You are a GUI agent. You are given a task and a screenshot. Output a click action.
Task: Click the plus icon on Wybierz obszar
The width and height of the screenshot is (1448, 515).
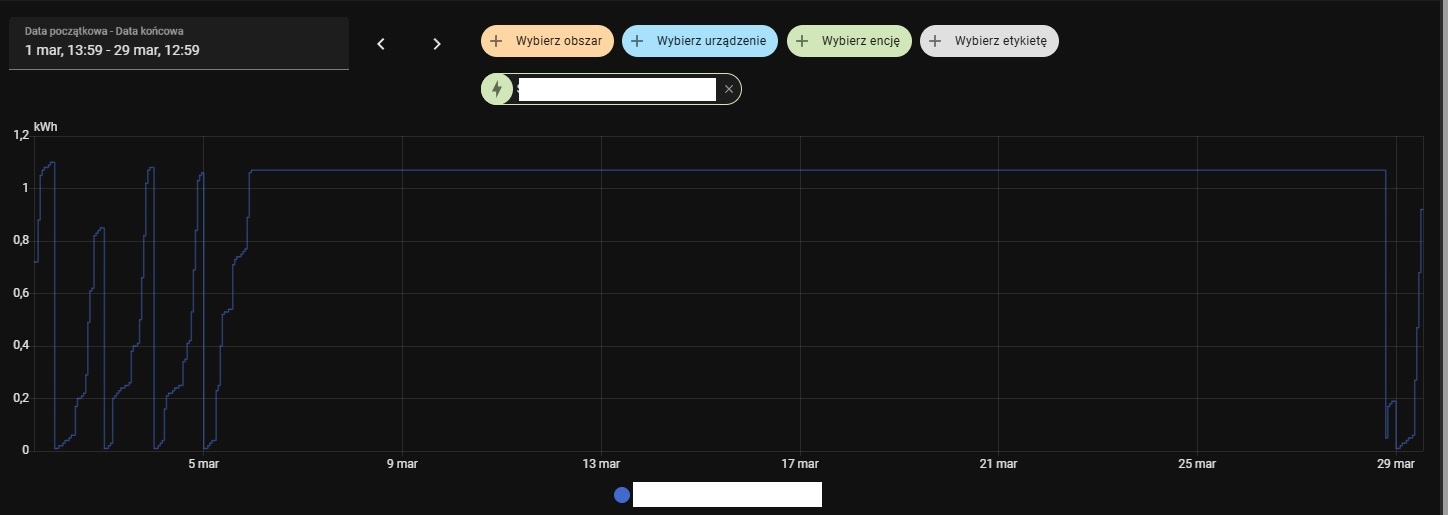496,41
